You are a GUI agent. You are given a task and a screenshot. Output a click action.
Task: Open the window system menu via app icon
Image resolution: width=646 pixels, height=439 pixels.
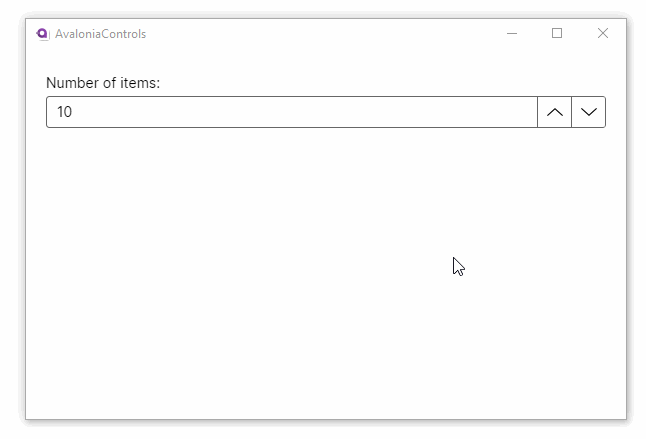(42, 33)
